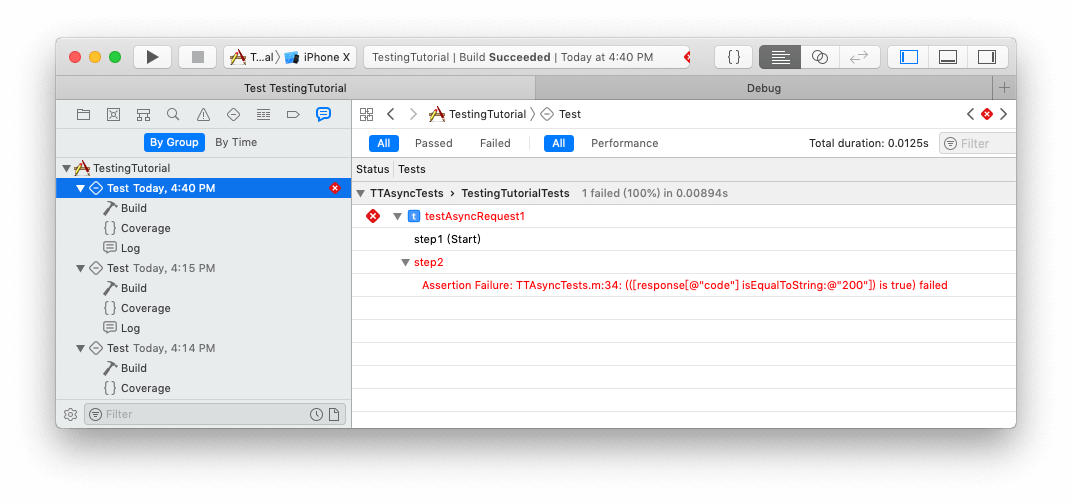The height and width of the screenshot is (502, 1072).
Task: Jump to next issue arrow
Action: point(1003,114)
